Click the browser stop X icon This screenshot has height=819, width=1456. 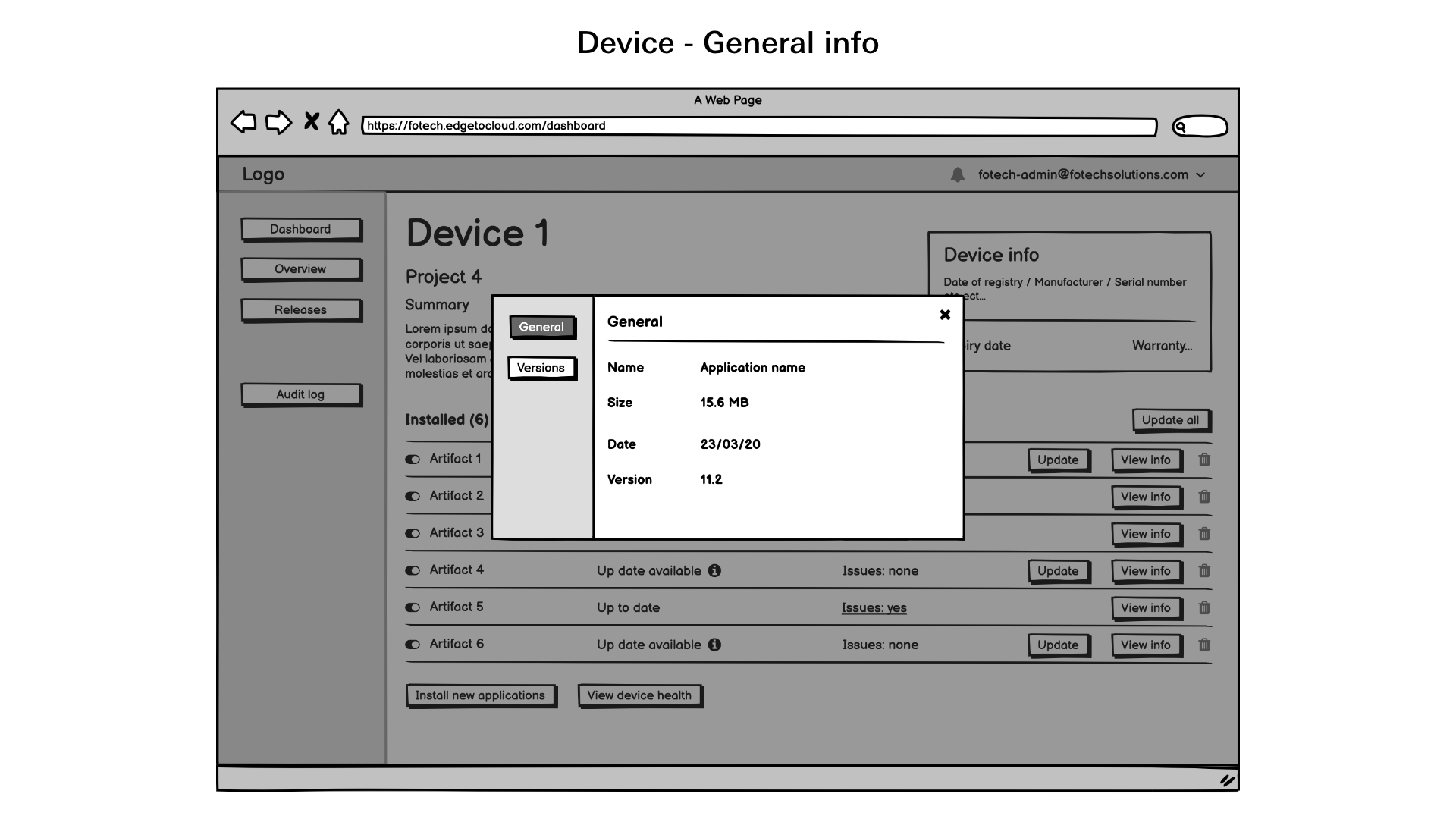tap(311, 121)
